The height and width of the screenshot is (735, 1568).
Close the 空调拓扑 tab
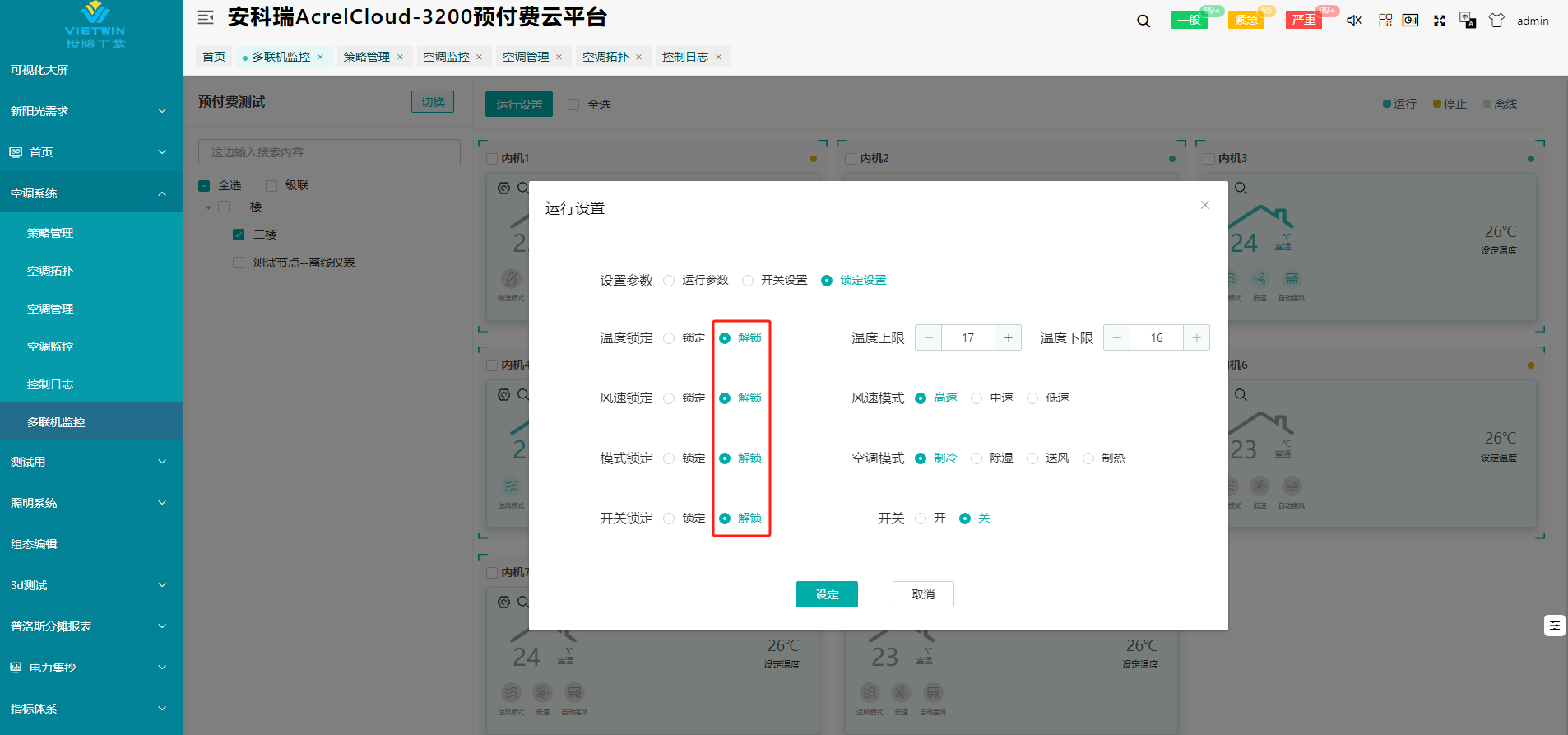point(638,57)
